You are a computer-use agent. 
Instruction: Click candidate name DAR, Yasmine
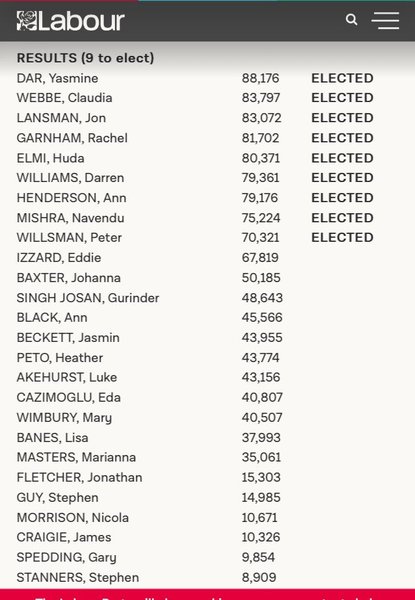click(x=57, y=78)
